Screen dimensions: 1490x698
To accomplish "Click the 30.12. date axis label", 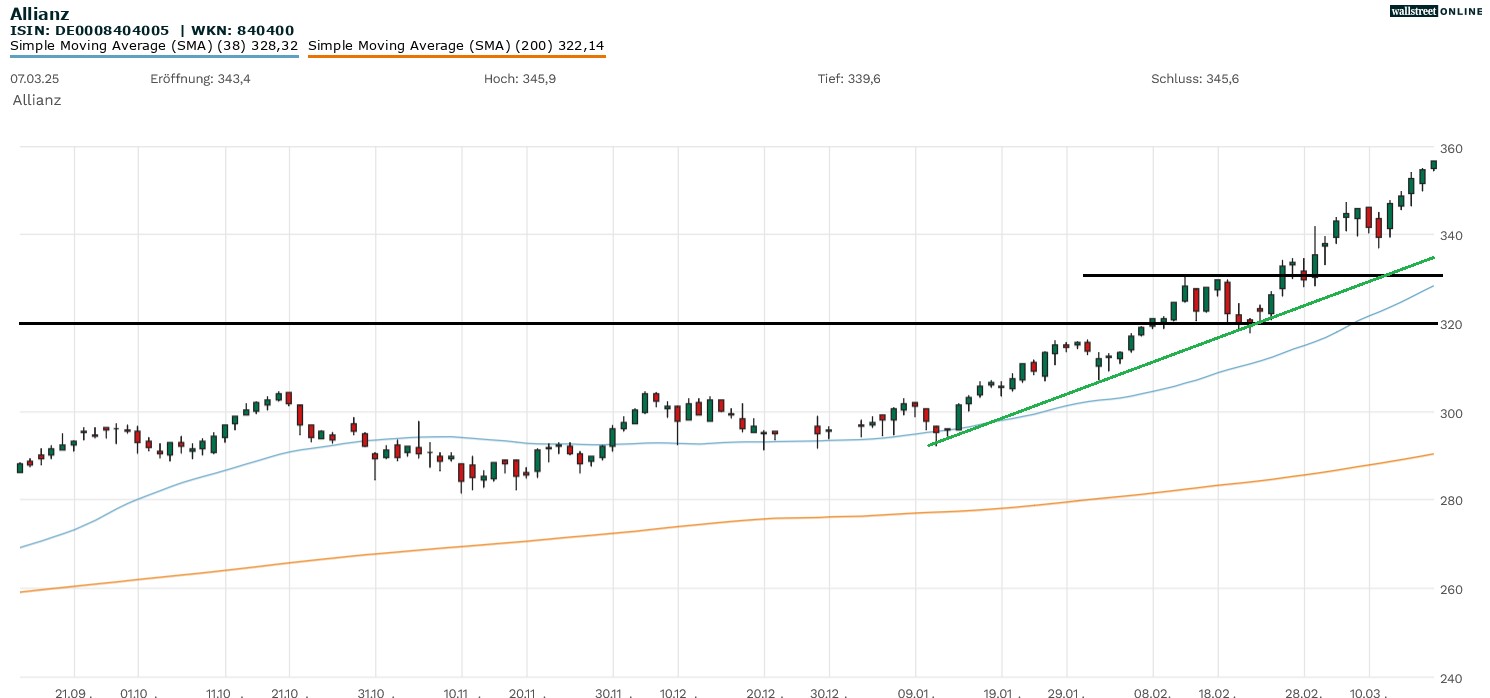I will (828, 693).
